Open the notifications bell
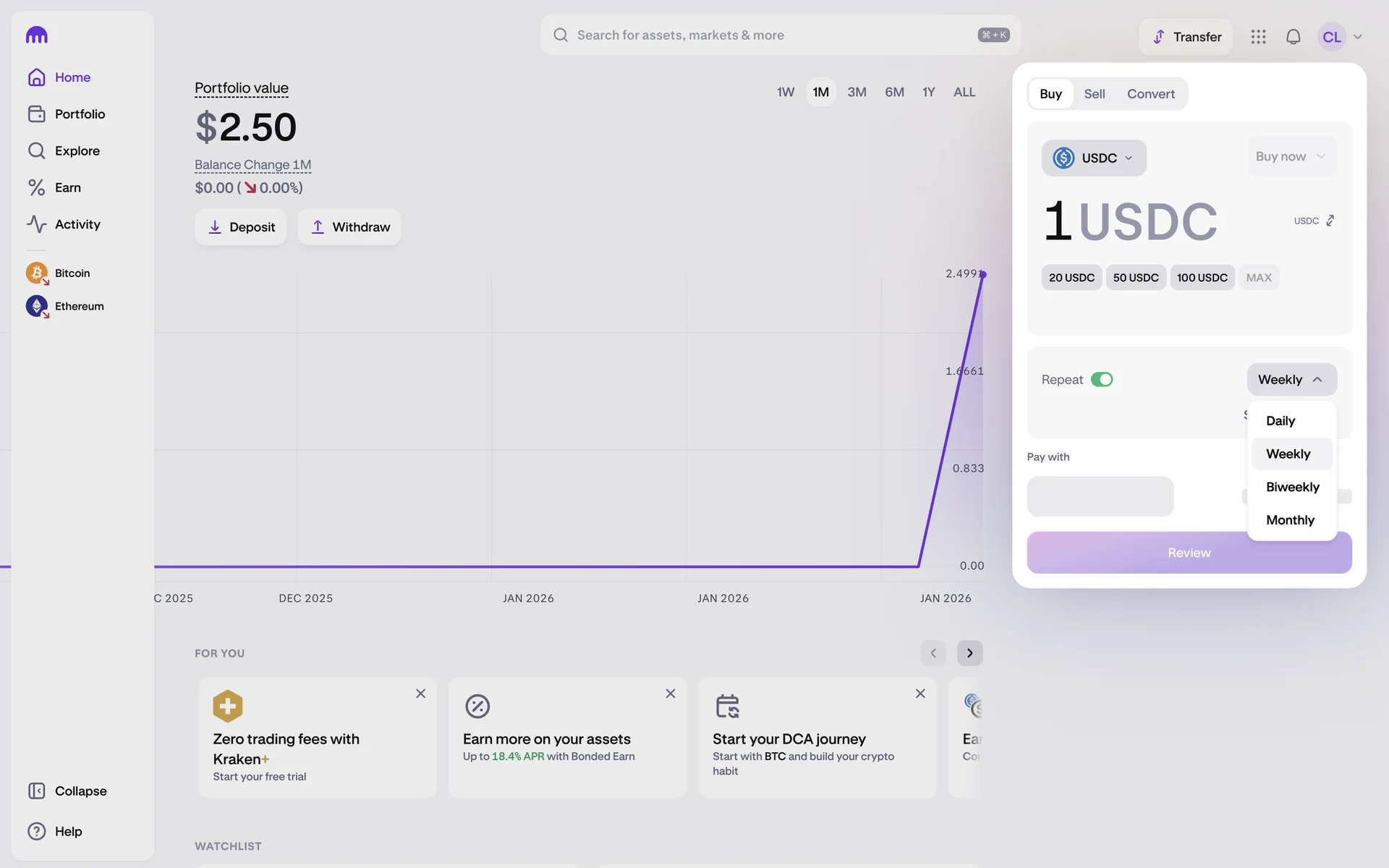This screenshot has height=868, width=1389. pyautogui.click(x=1293, y=37)
